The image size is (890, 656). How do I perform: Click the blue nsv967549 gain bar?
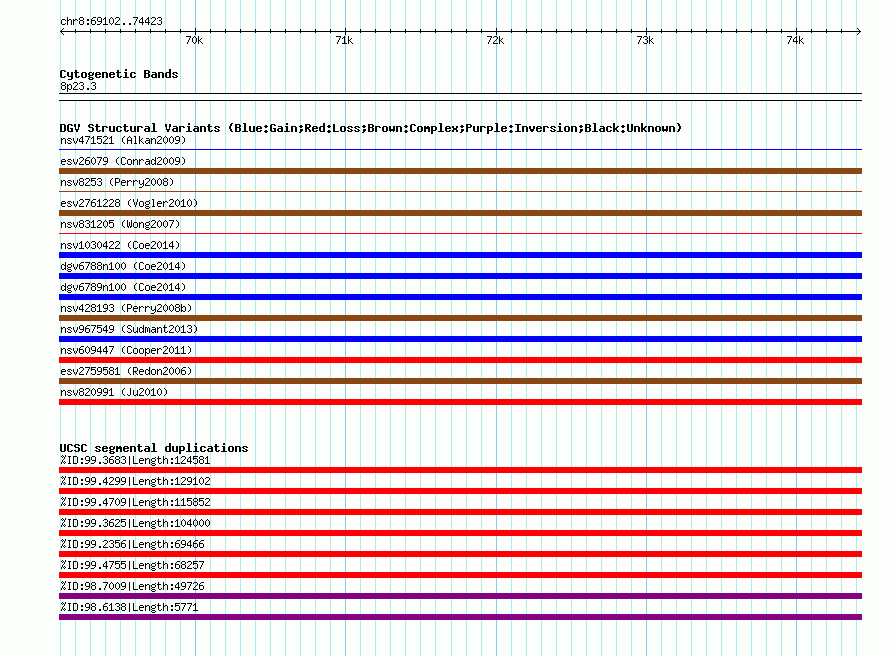coord(460,339)
